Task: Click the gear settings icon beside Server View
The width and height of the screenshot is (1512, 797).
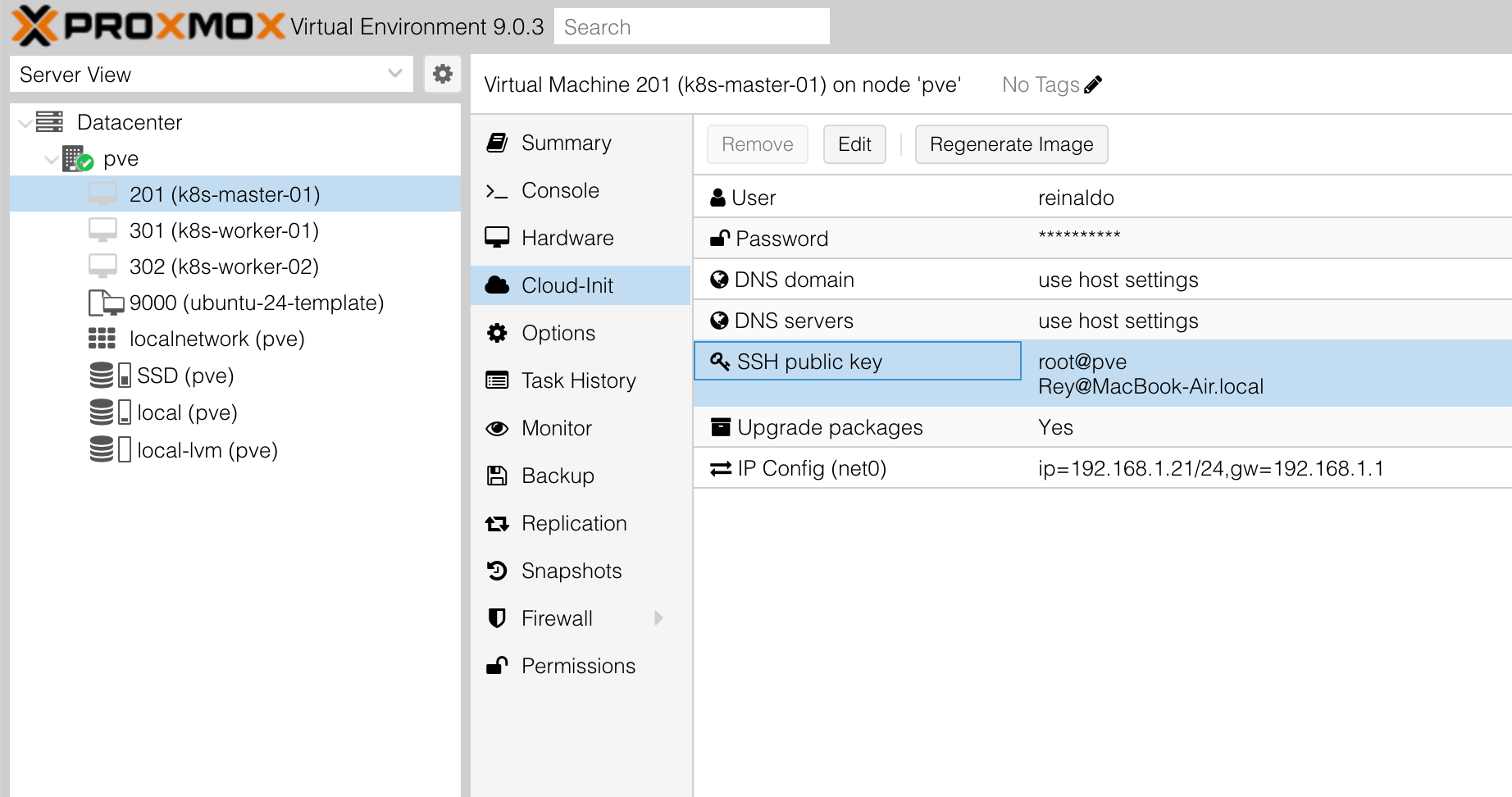Action: (x=442, y=75)
